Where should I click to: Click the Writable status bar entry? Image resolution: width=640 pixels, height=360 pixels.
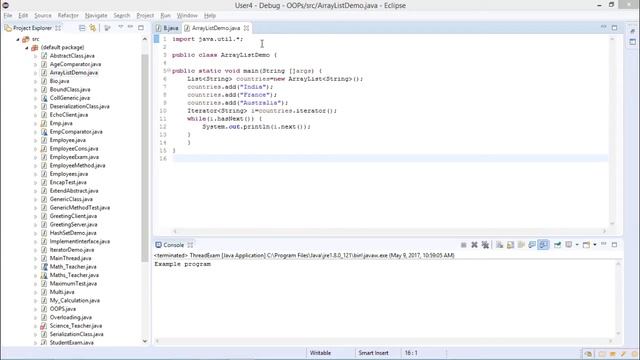click(320, 353)
